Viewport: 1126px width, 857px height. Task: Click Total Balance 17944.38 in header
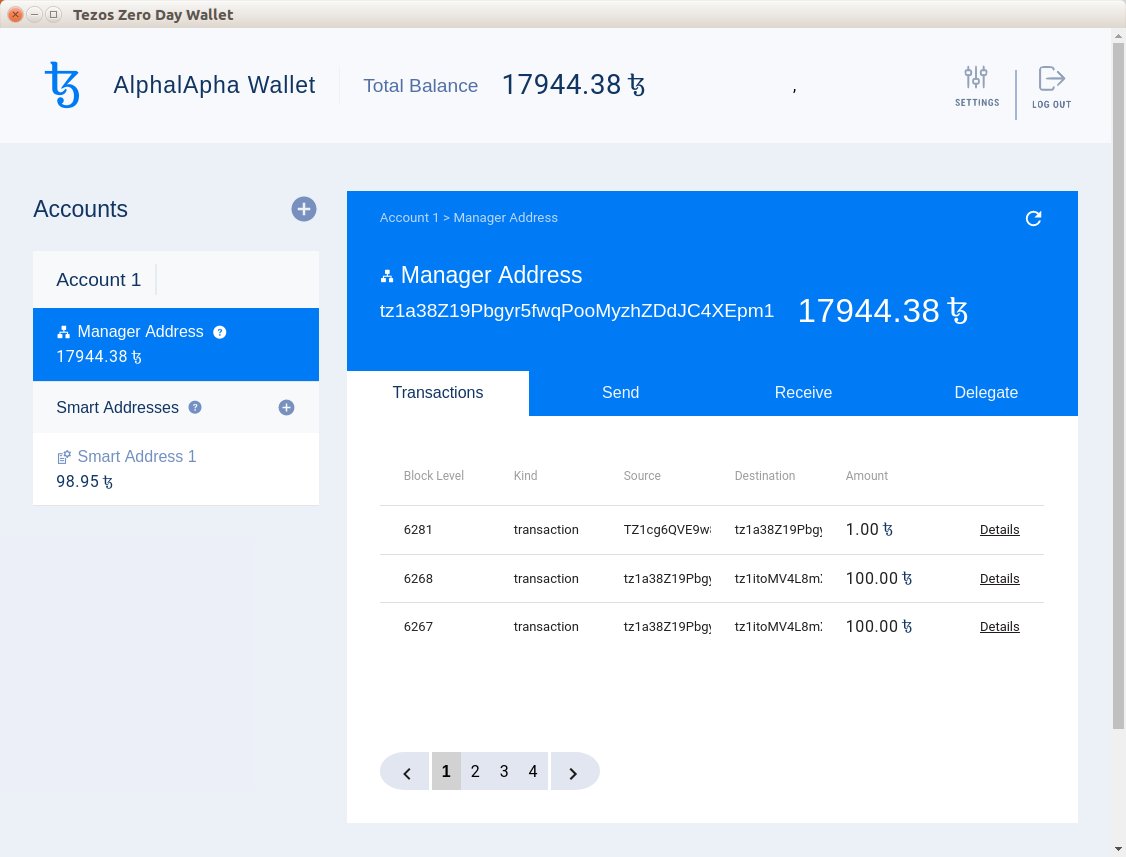click(x=573, y=85)
